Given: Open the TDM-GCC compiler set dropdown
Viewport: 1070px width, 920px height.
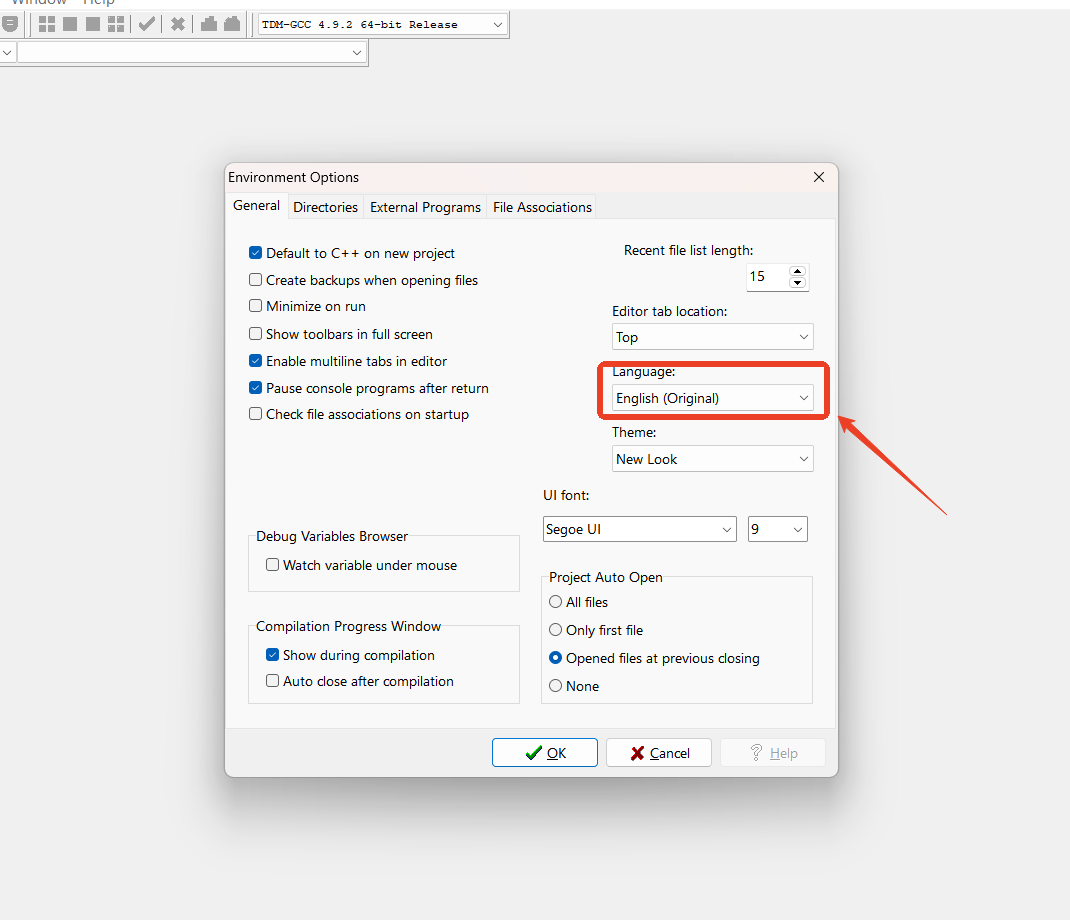Looking at the screenshot, I should point(383,25).
